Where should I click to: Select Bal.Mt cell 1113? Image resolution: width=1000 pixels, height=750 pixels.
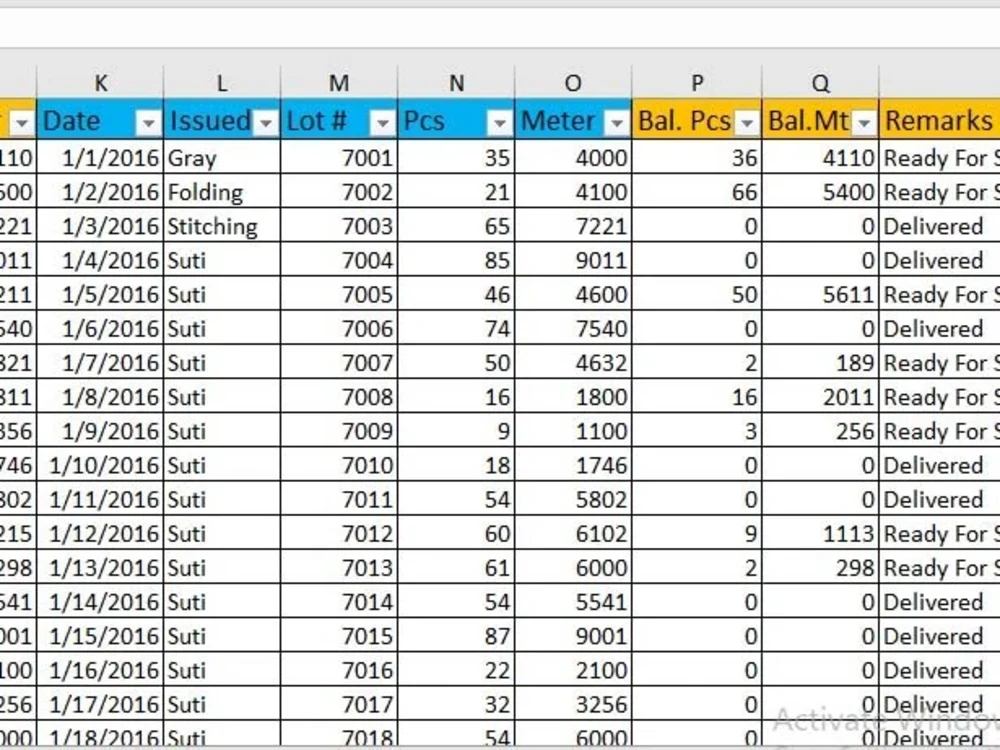820,533
